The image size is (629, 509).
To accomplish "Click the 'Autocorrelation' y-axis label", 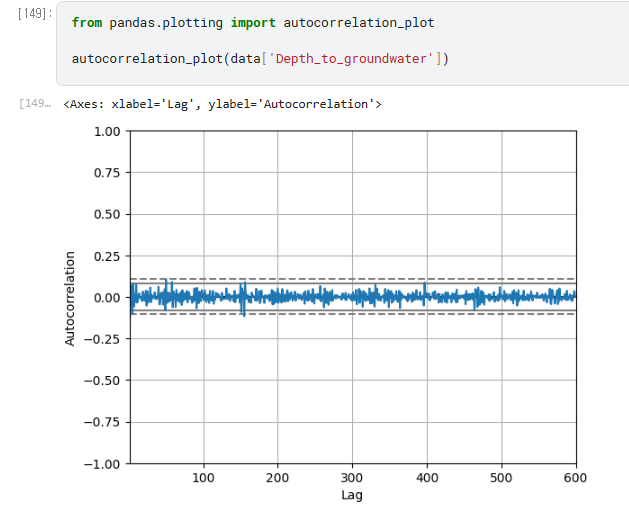I will coord(69,298).
